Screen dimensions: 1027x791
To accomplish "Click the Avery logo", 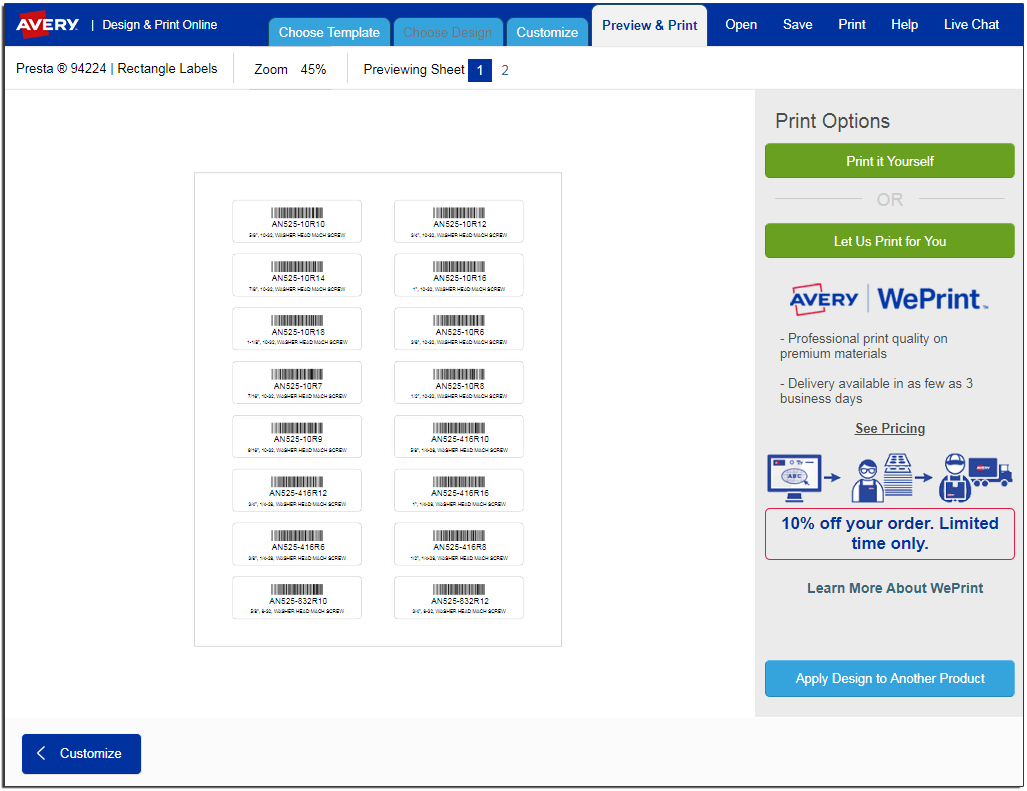I will tap(47, 25).
